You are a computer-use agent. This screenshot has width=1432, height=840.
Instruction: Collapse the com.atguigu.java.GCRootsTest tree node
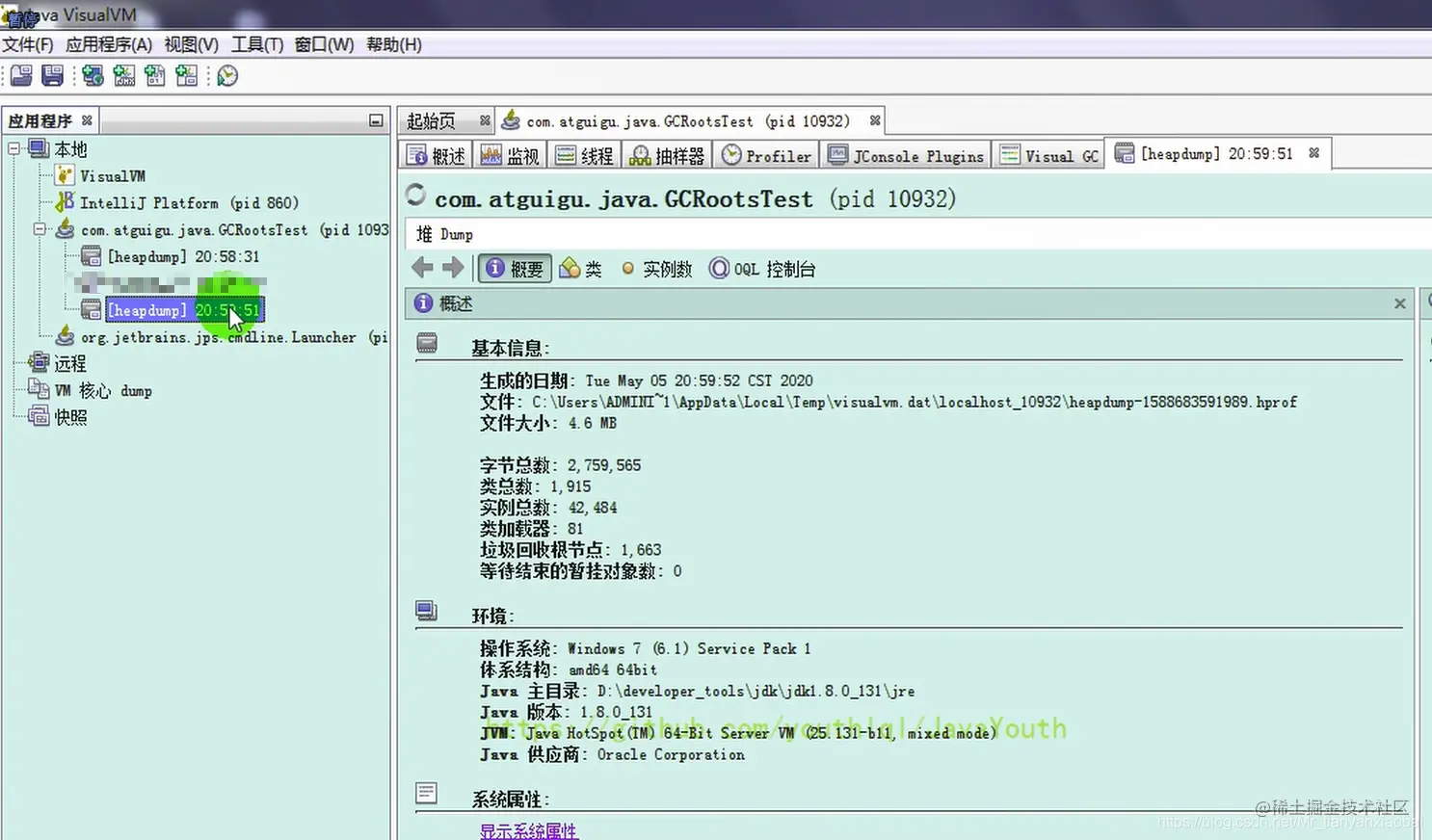click(x=40, y=229)
